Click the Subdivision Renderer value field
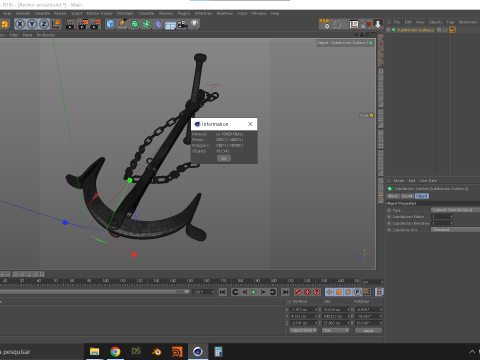 442,223
